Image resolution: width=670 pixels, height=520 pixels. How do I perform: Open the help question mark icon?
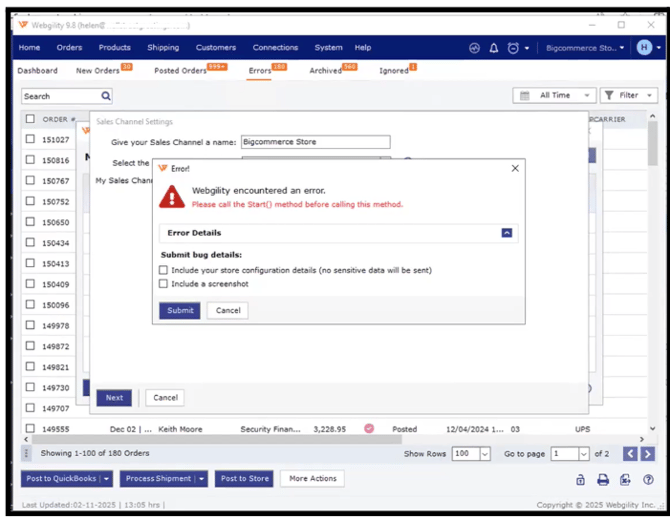click(x=648, y=480)
